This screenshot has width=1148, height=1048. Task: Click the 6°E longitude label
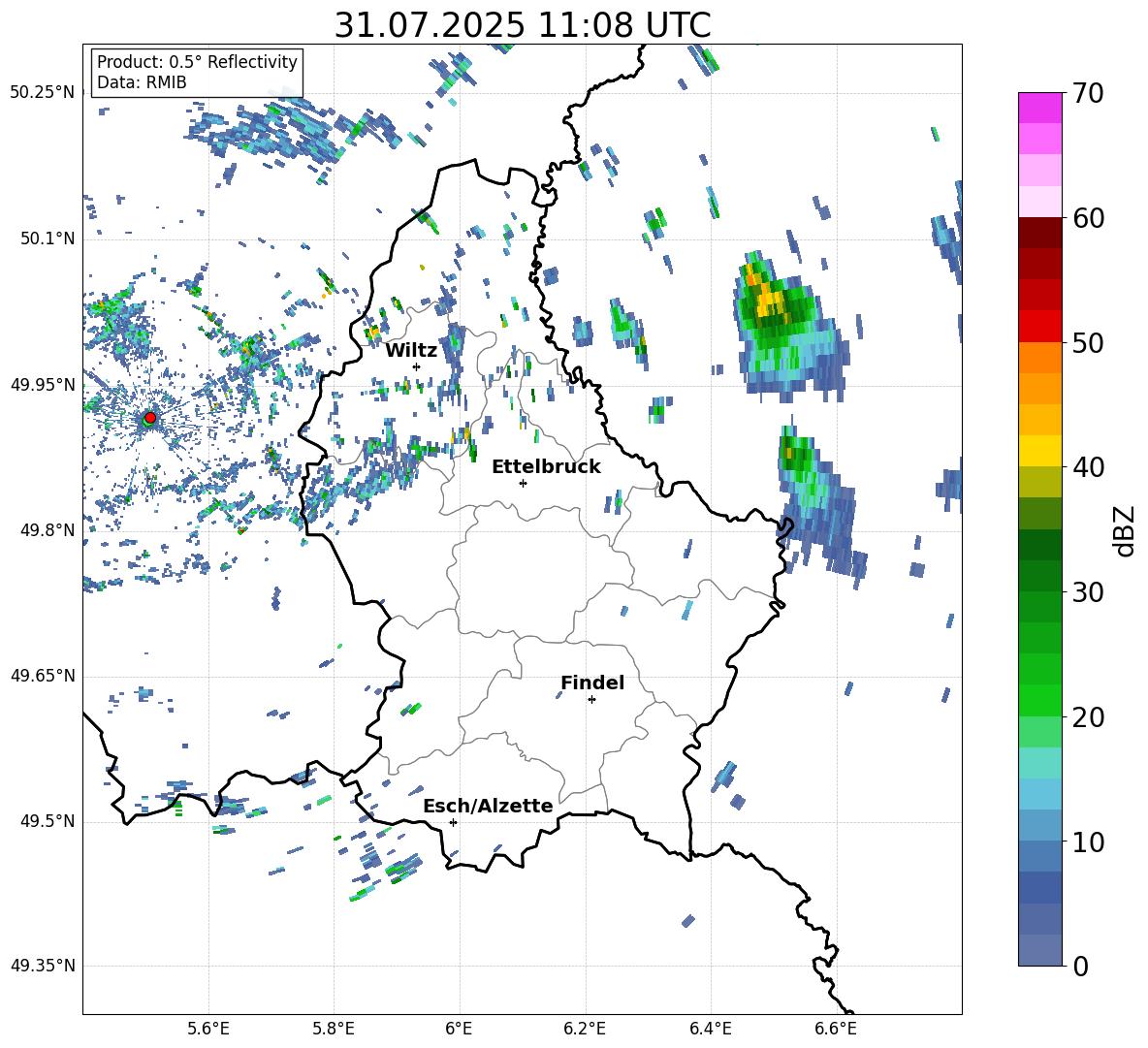[459, 1030]
